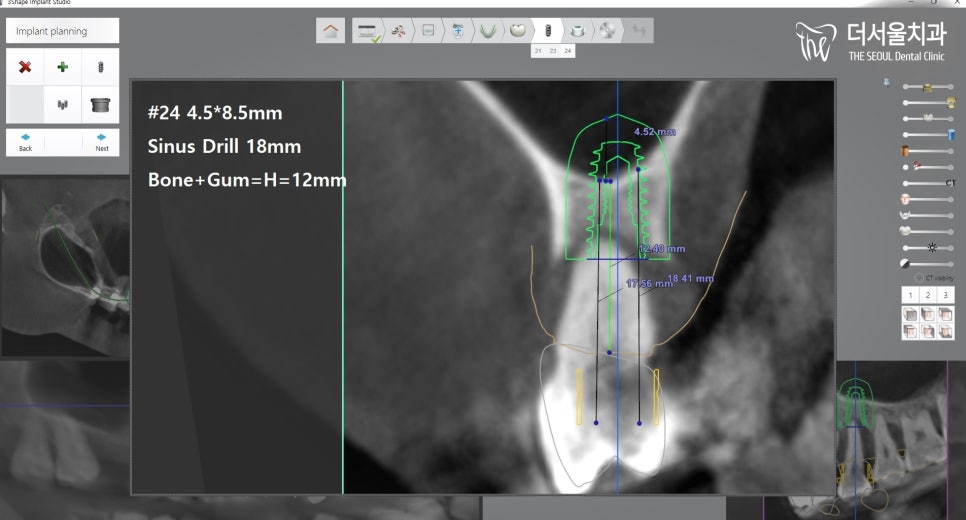
Task: Open the sleeve step in workflow bar
Action: pos(577,30)
